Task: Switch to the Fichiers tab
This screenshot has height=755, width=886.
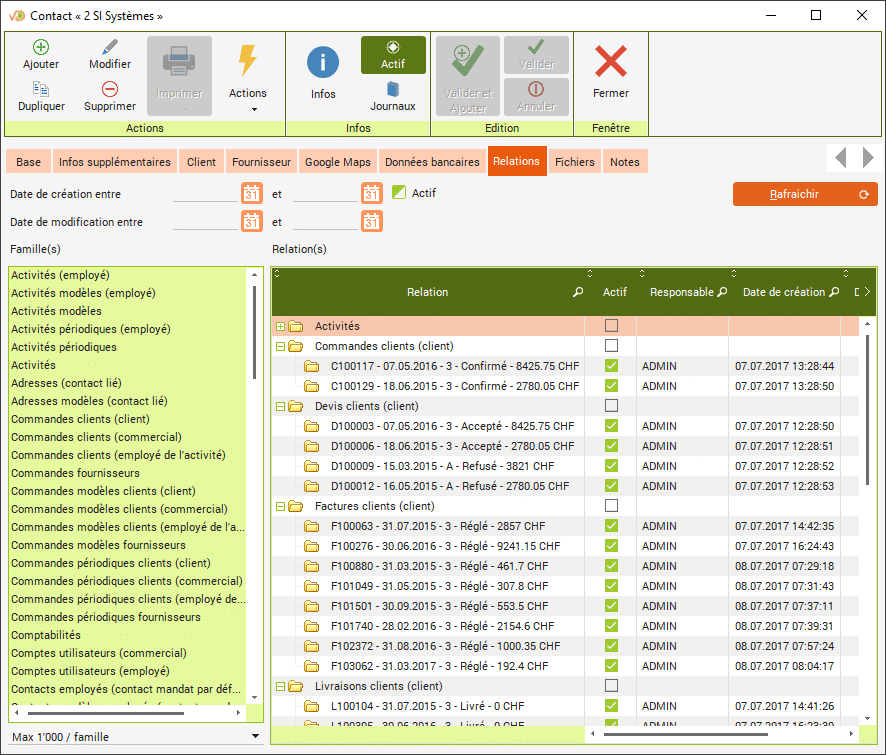Action: pos(574,162)
